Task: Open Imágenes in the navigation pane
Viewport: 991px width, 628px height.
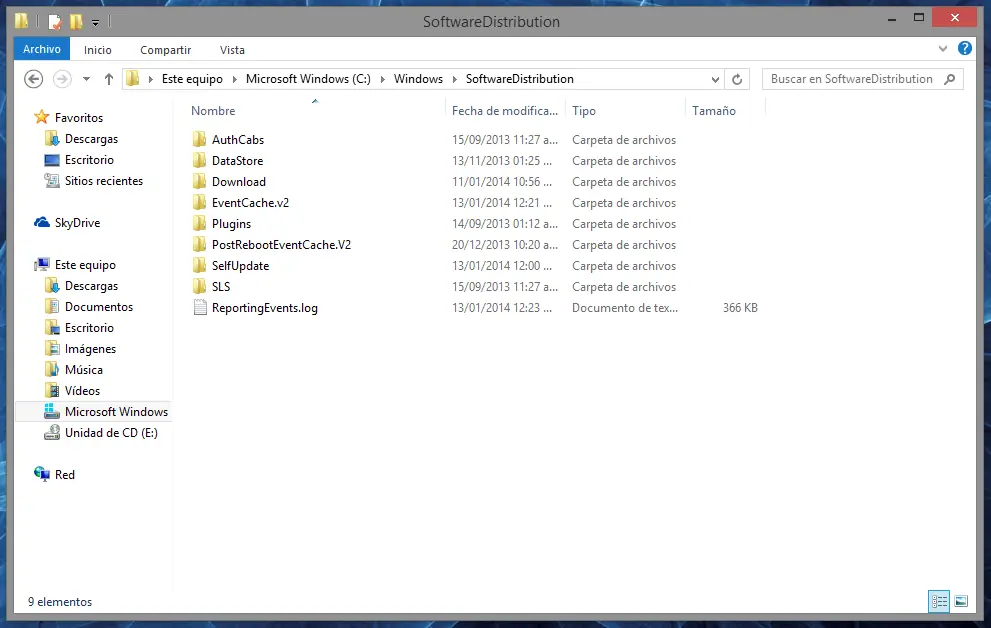Action: coord(90,349)
